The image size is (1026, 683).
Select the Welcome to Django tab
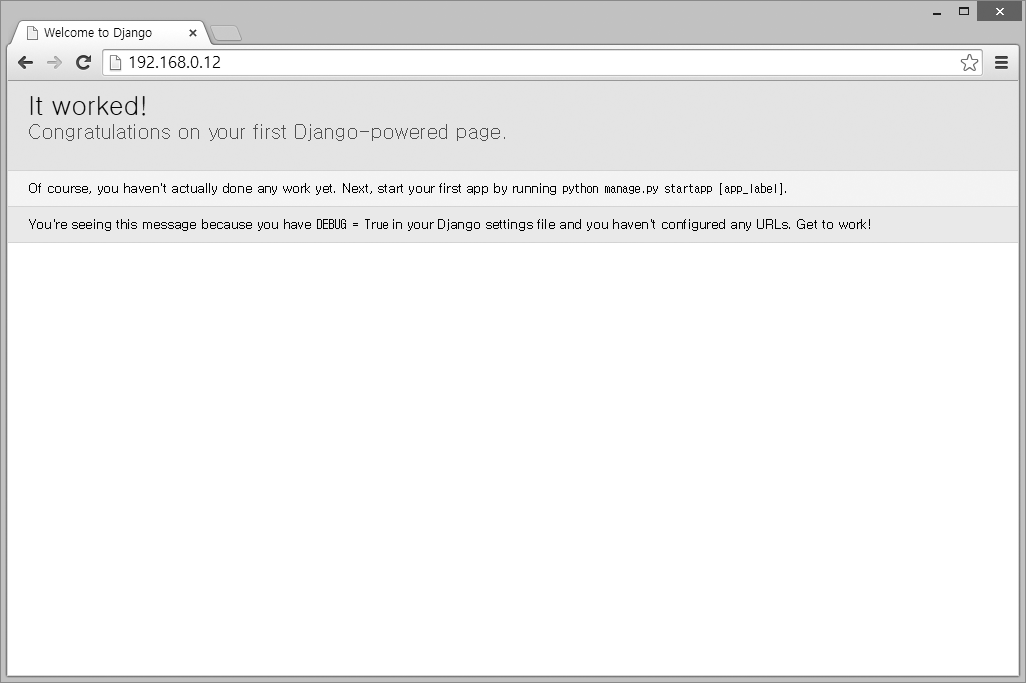pos(98,33)
